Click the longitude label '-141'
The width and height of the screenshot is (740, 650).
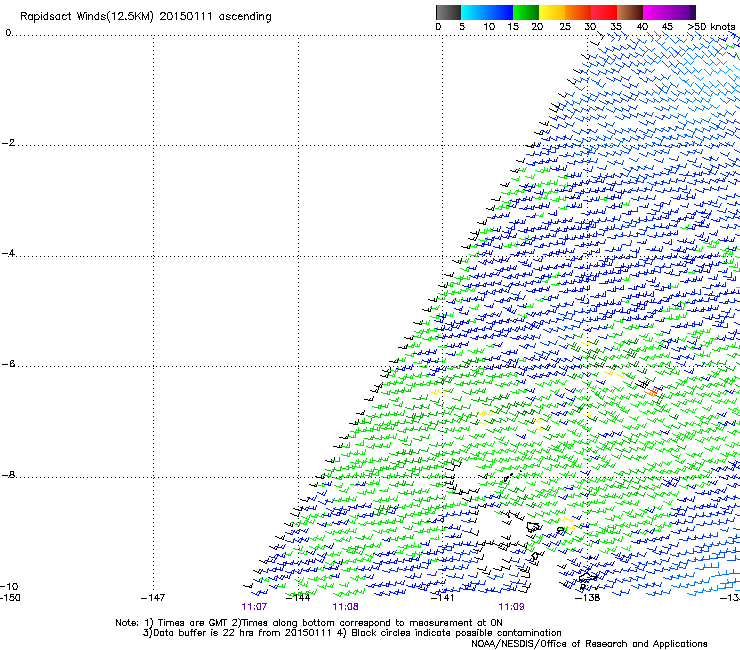[x=443, y=598]
